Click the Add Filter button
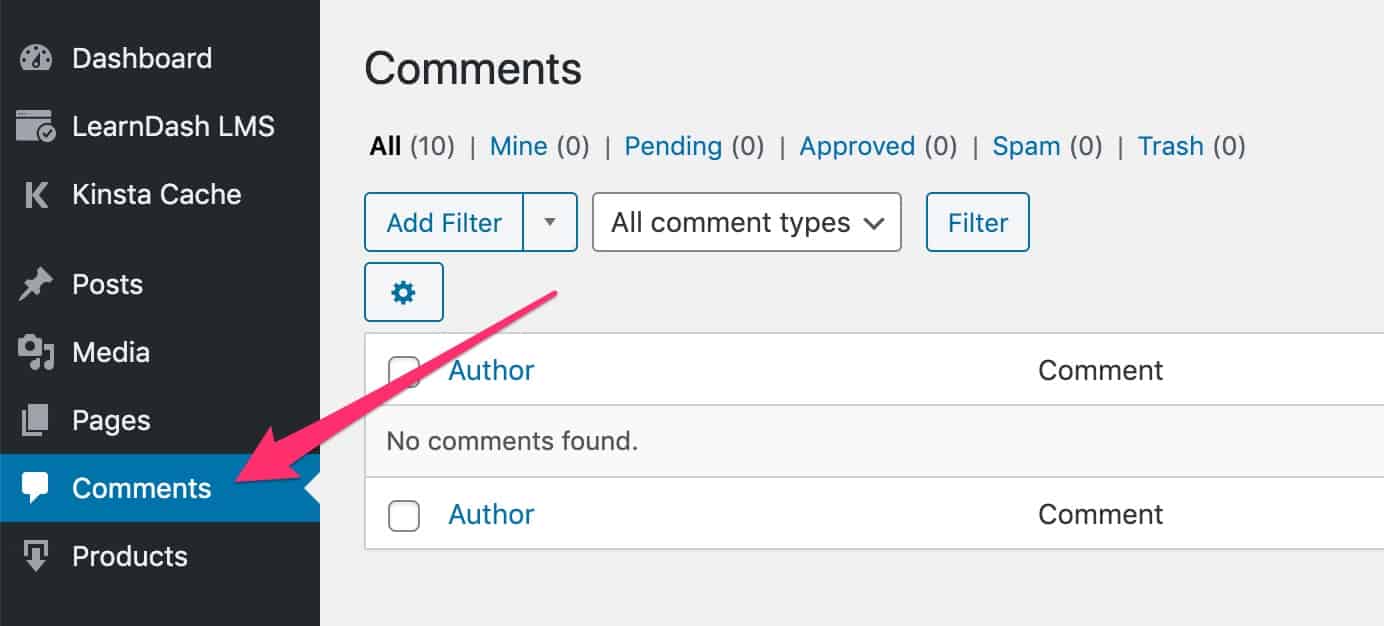Image resolution: width=1384 pixels, height=626 pixels. [443, 222]
